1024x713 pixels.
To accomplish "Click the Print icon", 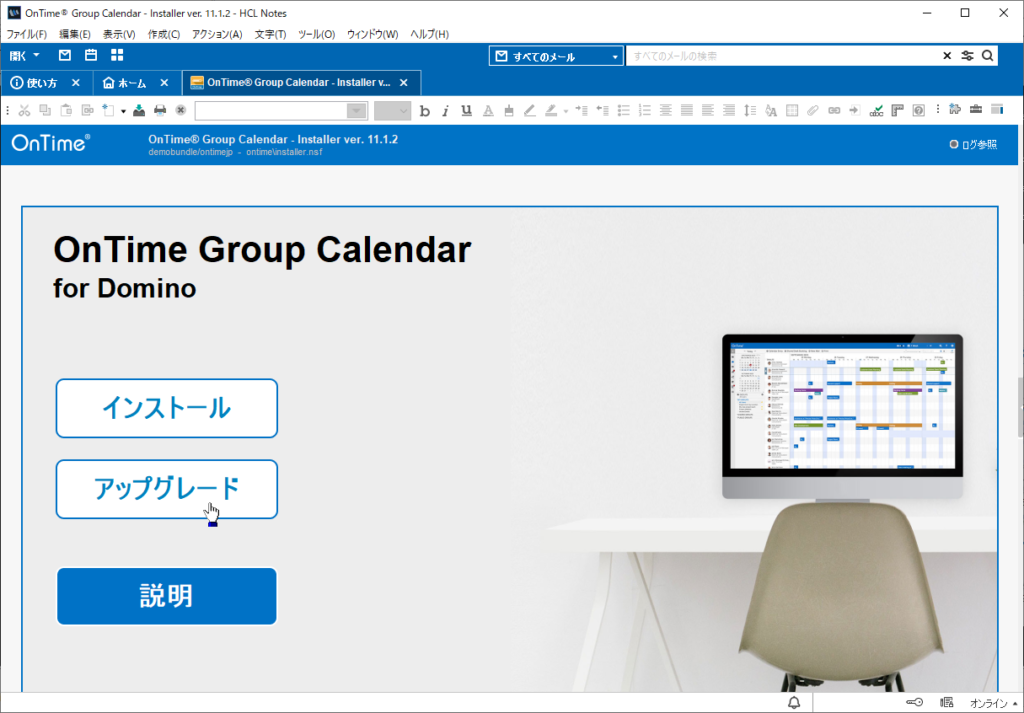I will point(160,110).
